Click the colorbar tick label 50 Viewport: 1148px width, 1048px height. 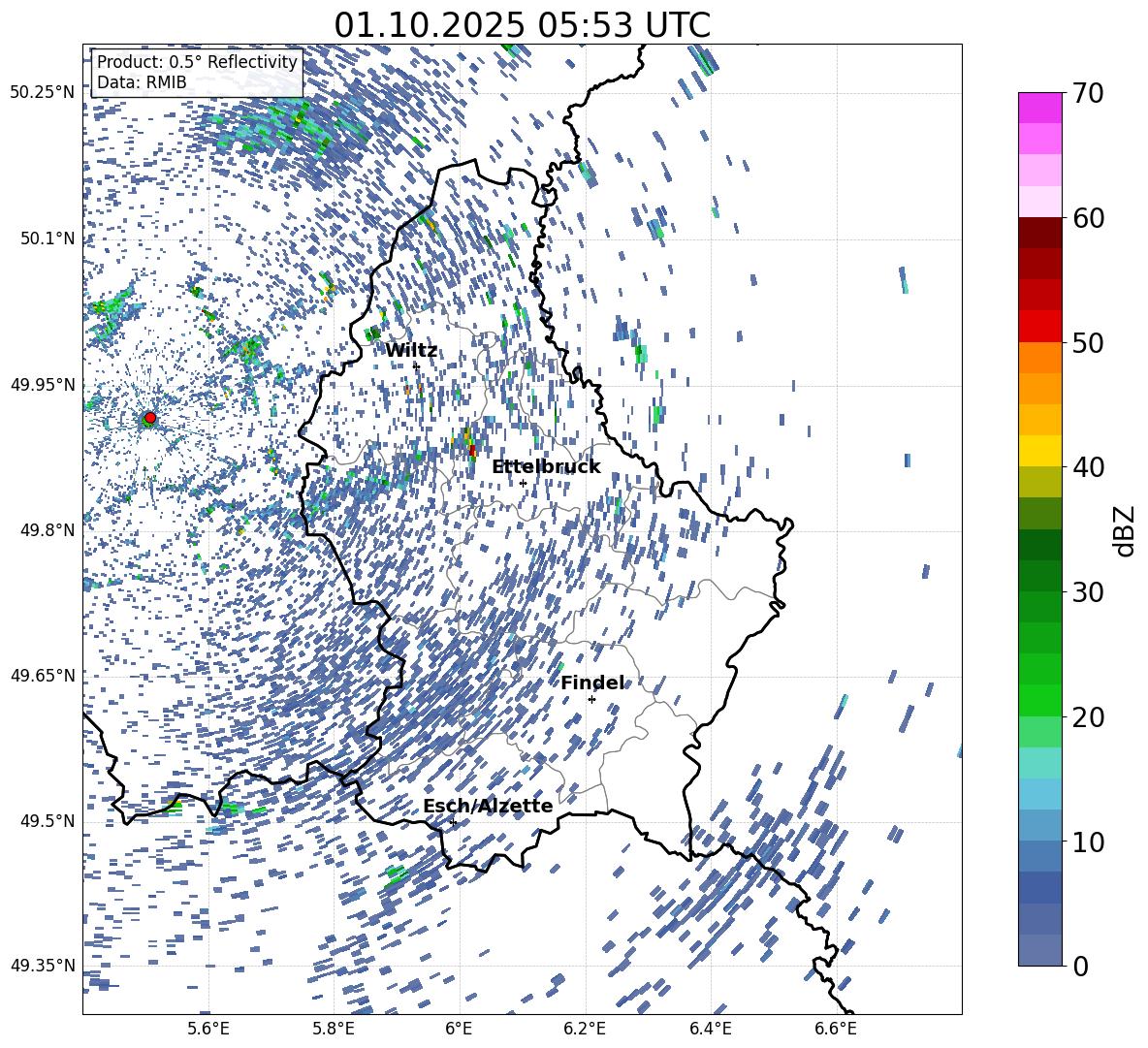click(1088, 343)
